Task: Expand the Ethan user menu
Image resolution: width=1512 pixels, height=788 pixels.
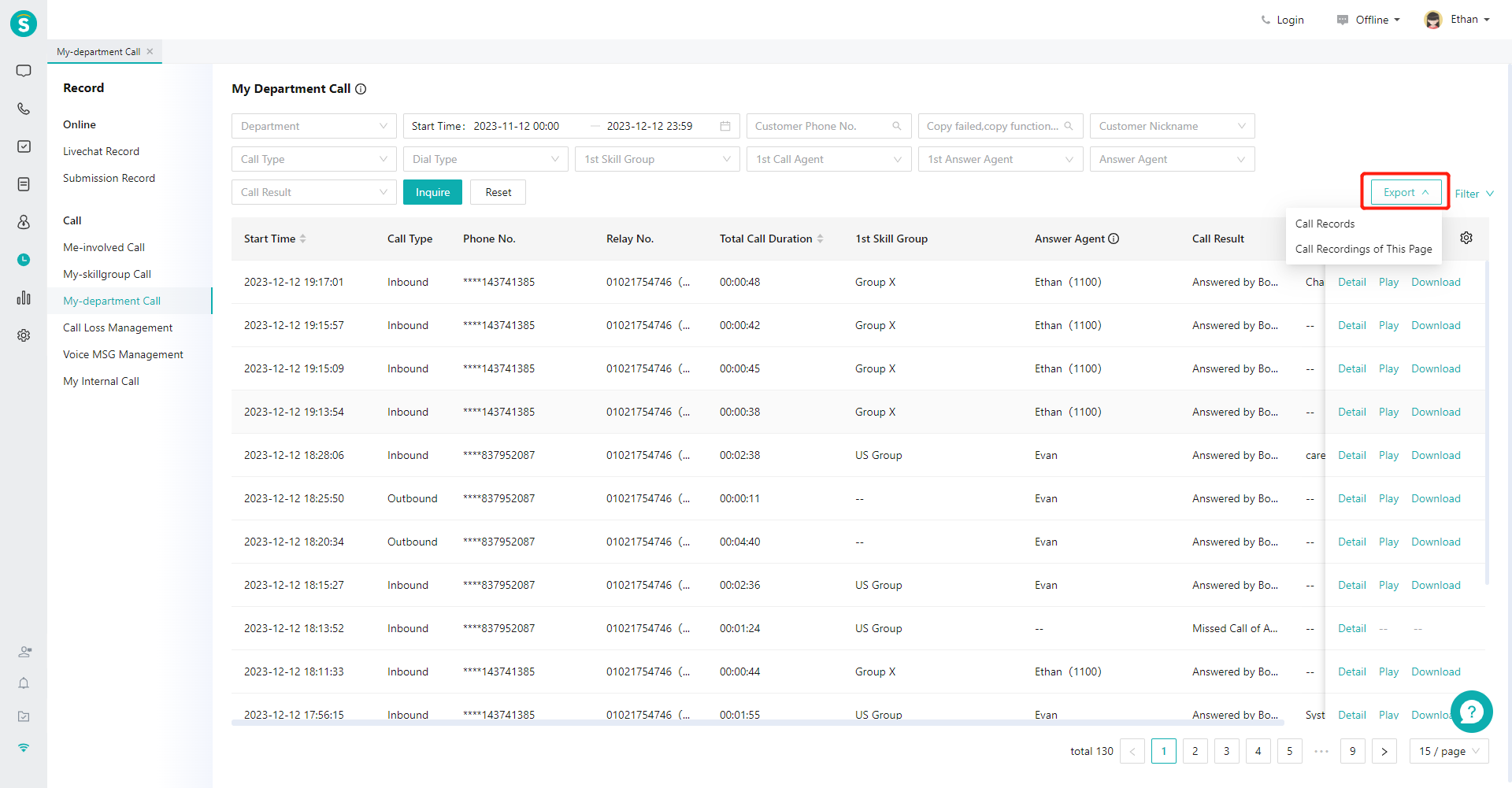Action: point(1470,20)
